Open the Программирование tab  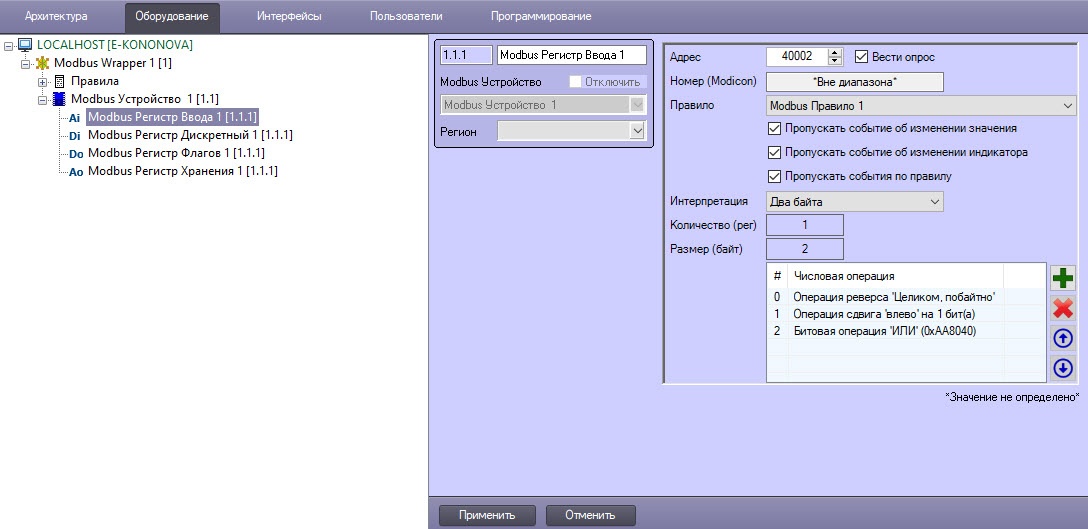tap(541, 16)
